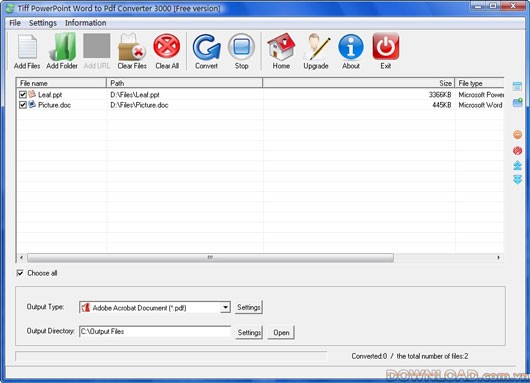Click the PowerPoint file icon beside Leaf.ppt

32,94
